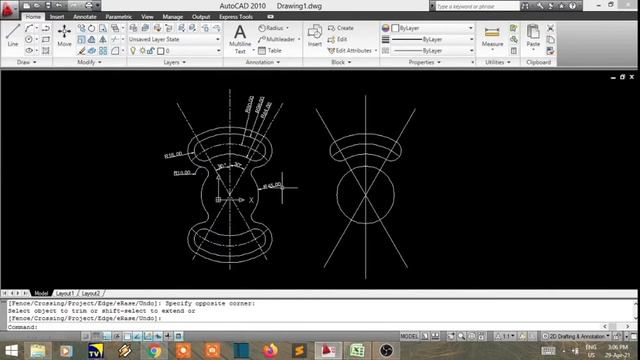Click Create block button

(x=341, y=28)
